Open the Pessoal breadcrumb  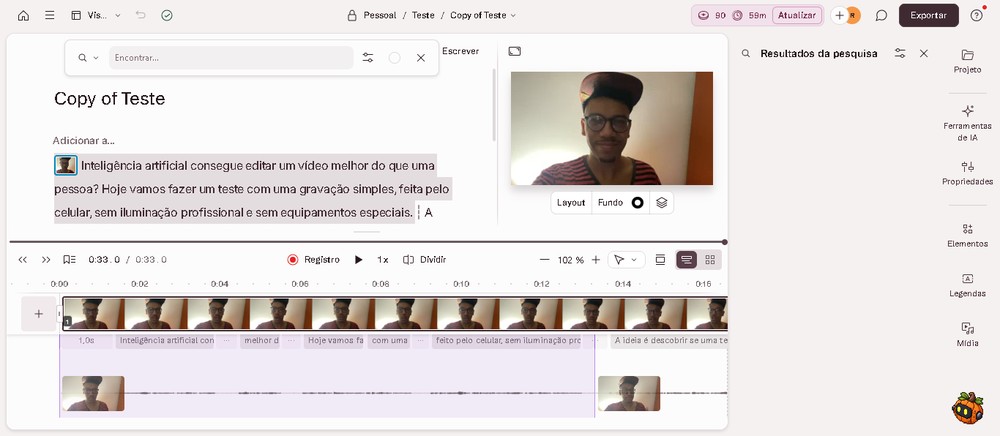379,15
